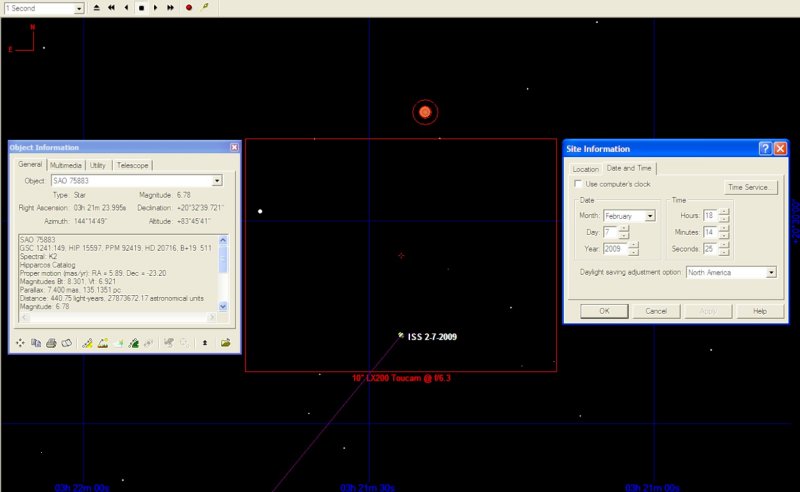This screenshot has height=492, width=800.
Task: Click the bright white star inside the red frame
Action: (x=260, y=211)
